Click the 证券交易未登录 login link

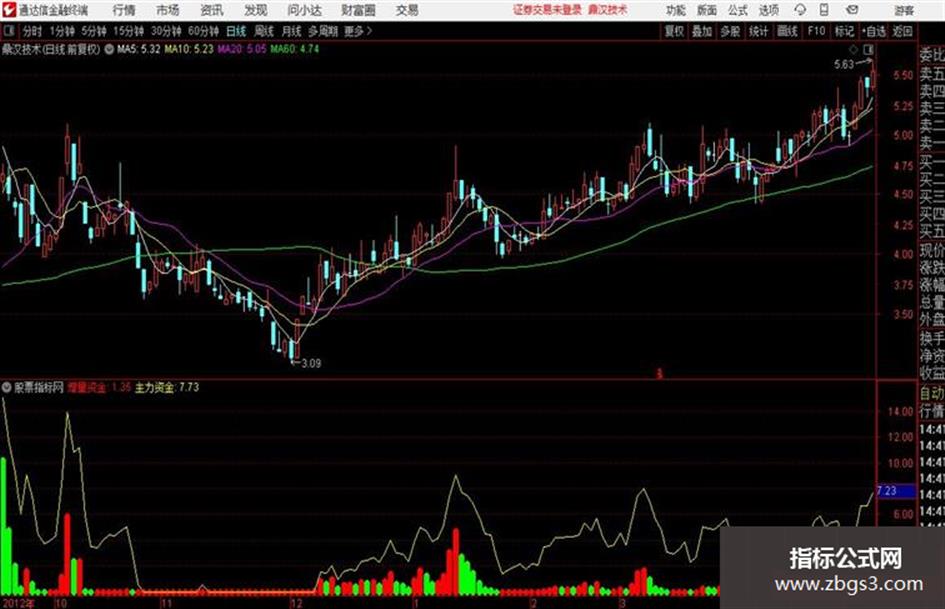click(x=547, y=10)
